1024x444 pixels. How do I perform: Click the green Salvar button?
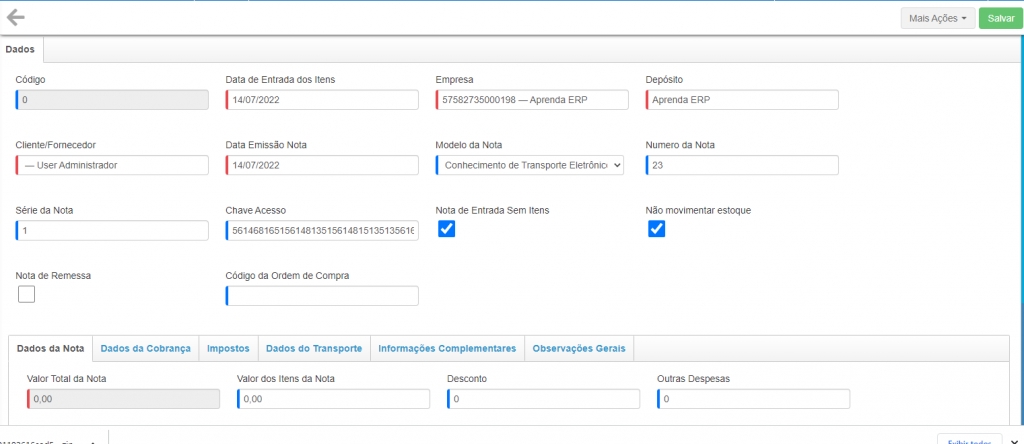point(1000,18)
